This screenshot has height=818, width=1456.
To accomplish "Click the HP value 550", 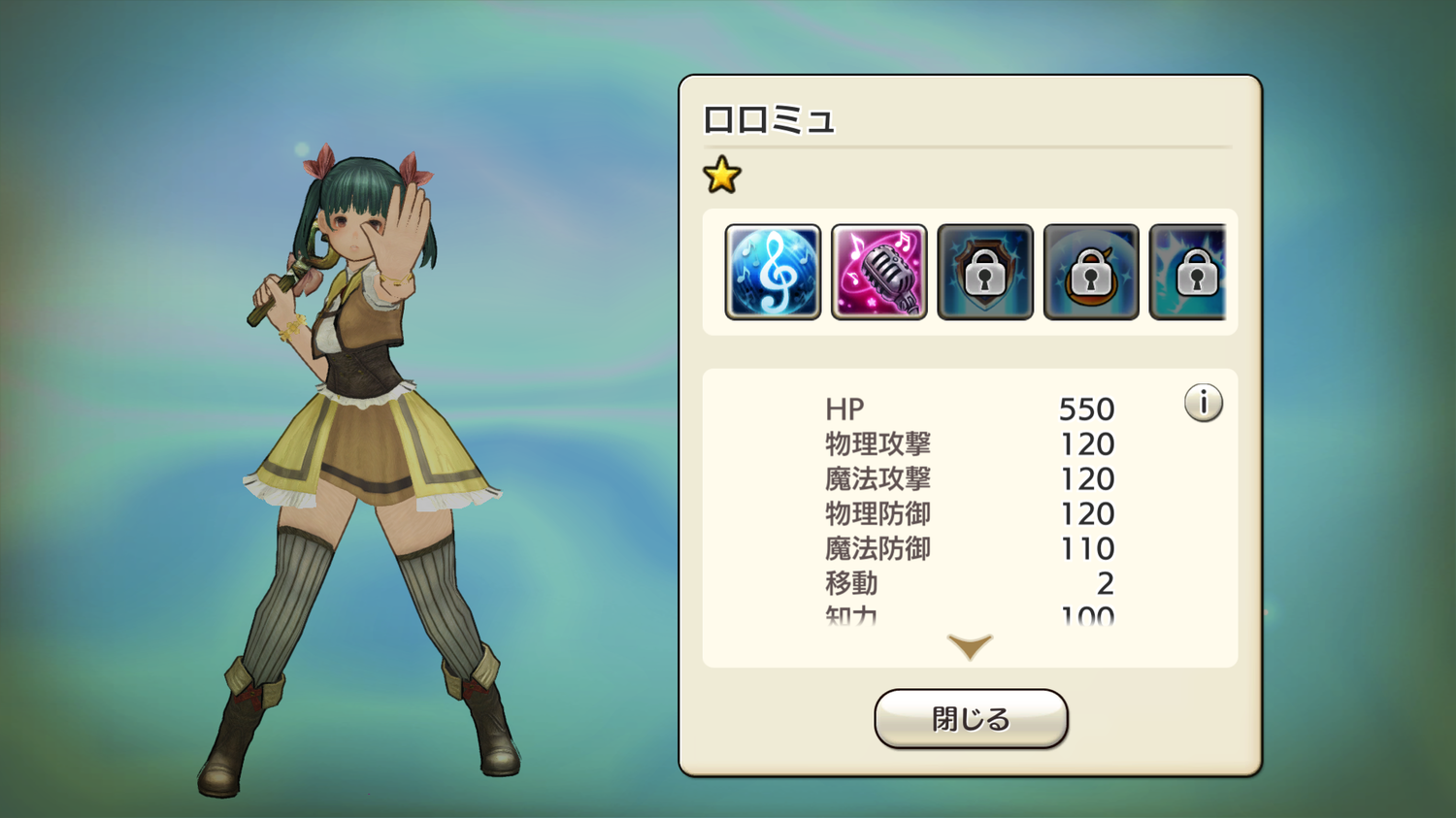I will point(1086,409).
